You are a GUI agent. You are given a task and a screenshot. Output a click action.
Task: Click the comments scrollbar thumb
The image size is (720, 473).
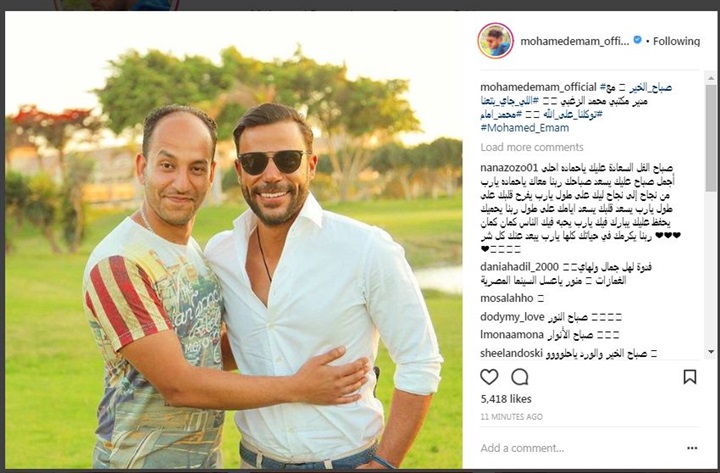point(711,138)
